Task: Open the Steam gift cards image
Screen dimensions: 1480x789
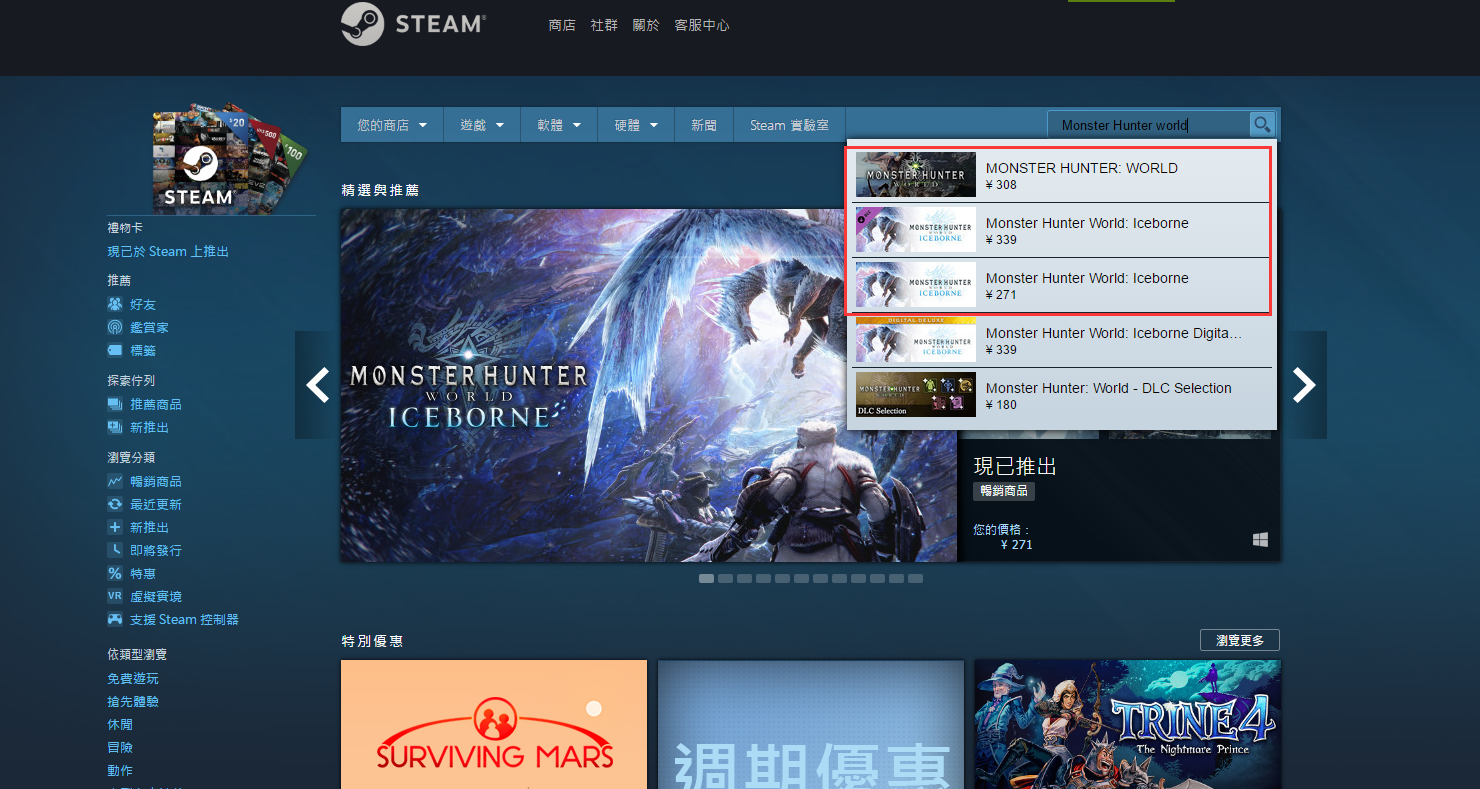Action: 229,156
